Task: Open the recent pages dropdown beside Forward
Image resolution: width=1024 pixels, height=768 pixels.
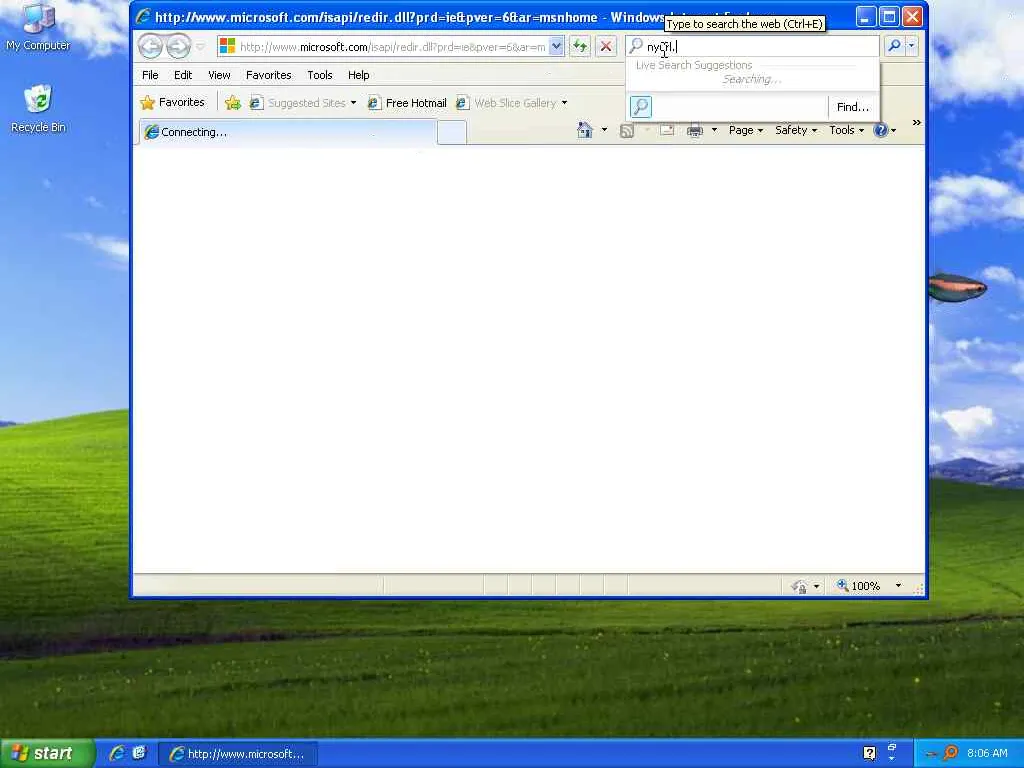Action: tap(200, 47)
